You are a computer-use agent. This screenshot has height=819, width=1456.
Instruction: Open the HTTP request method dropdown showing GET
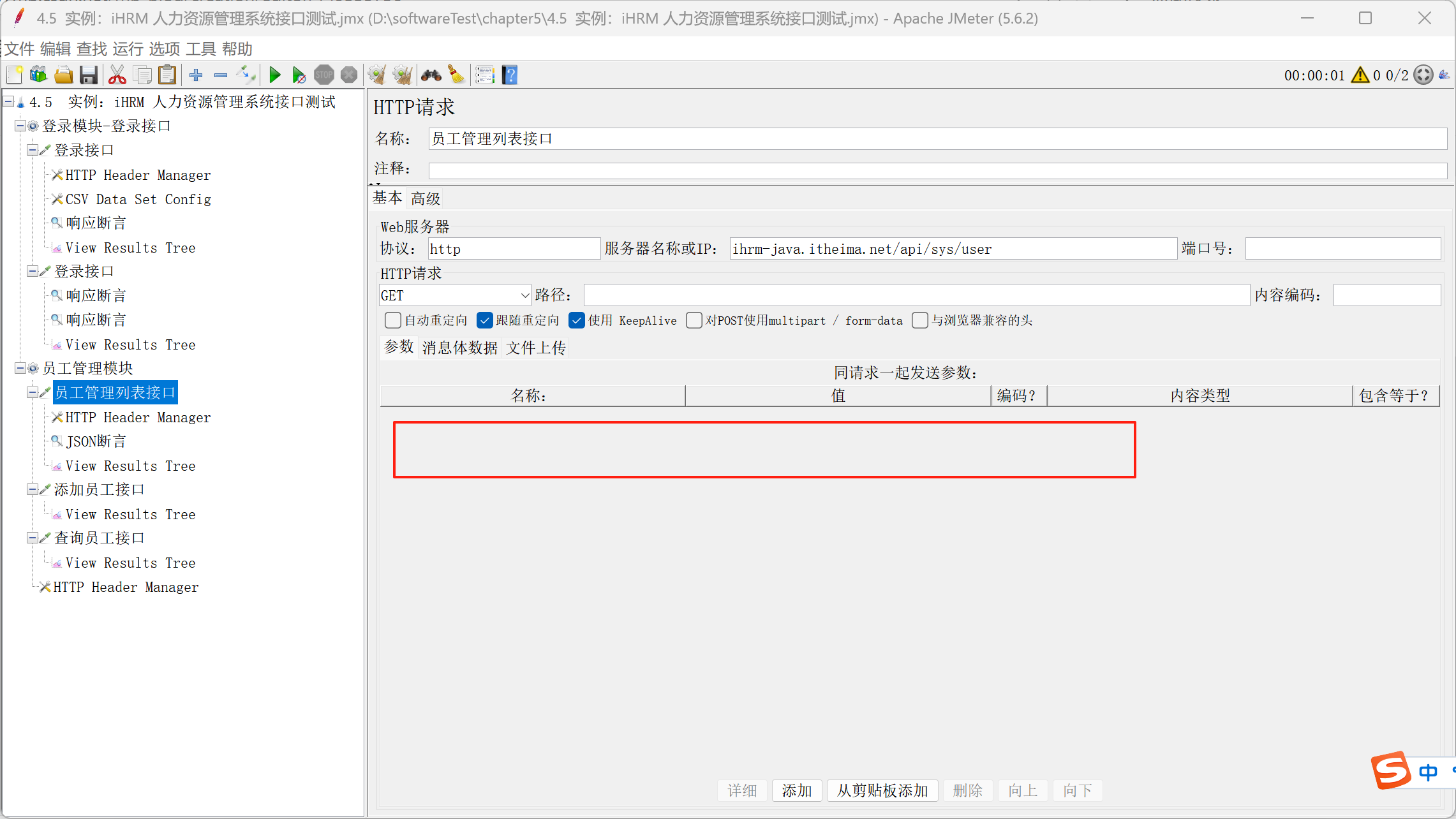(454, 295)
